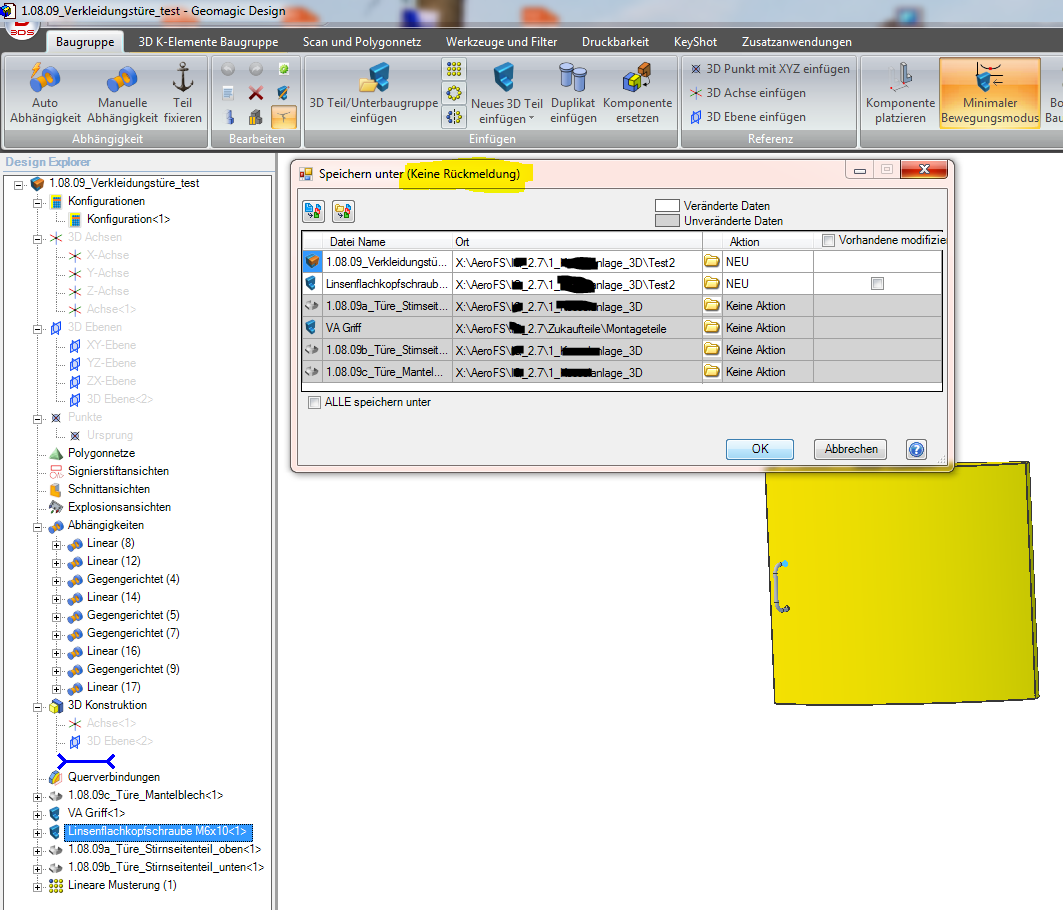The height and width of the screenshot is (910, 1063).
Task: Open Scan und Polygonnetz tab
Action: 362,42
